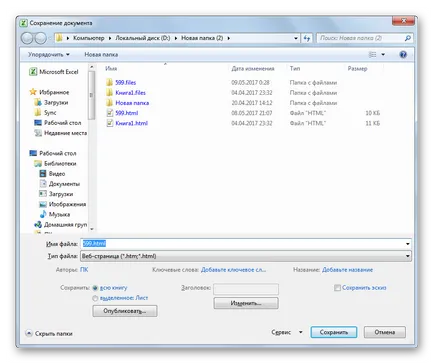Screen dimensions: 434x364
Task: Expand the arrow after Компьютер in breadcrumb
Action: coord(110,38)
